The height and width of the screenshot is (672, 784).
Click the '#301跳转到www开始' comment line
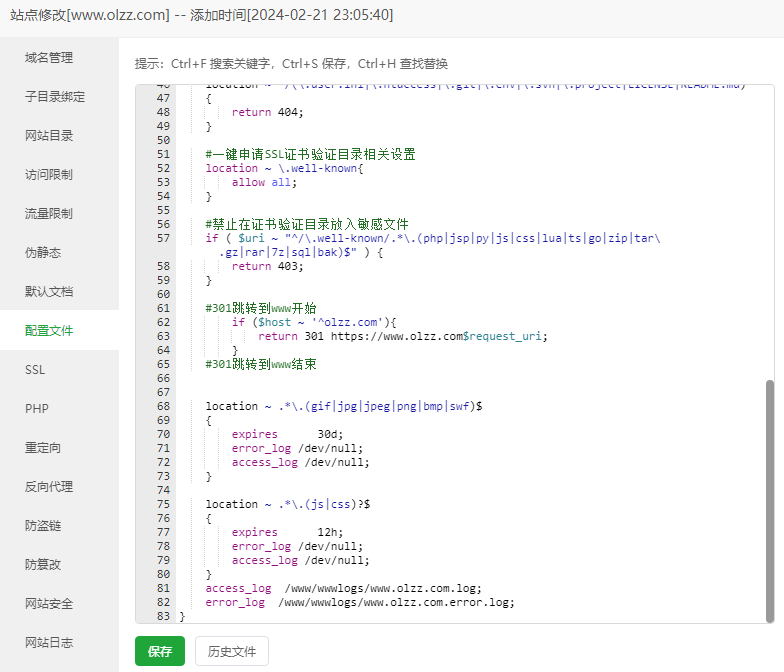(x=260, y=308)
